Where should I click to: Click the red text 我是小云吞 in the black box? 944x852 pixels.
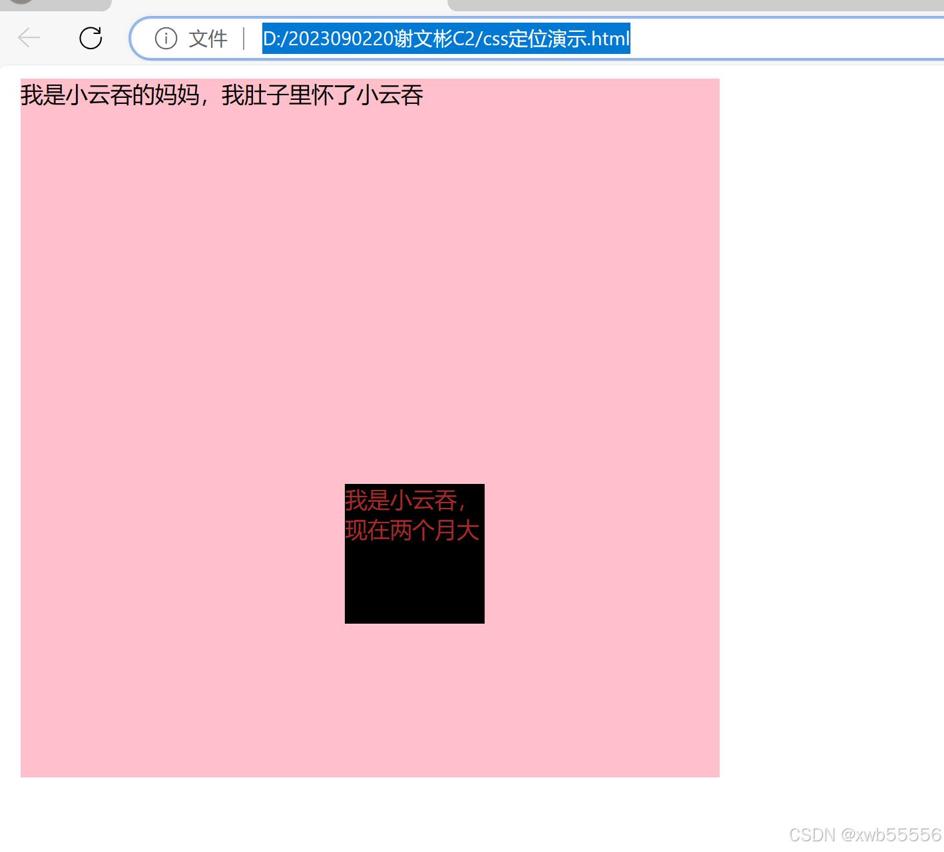[400, 500]
